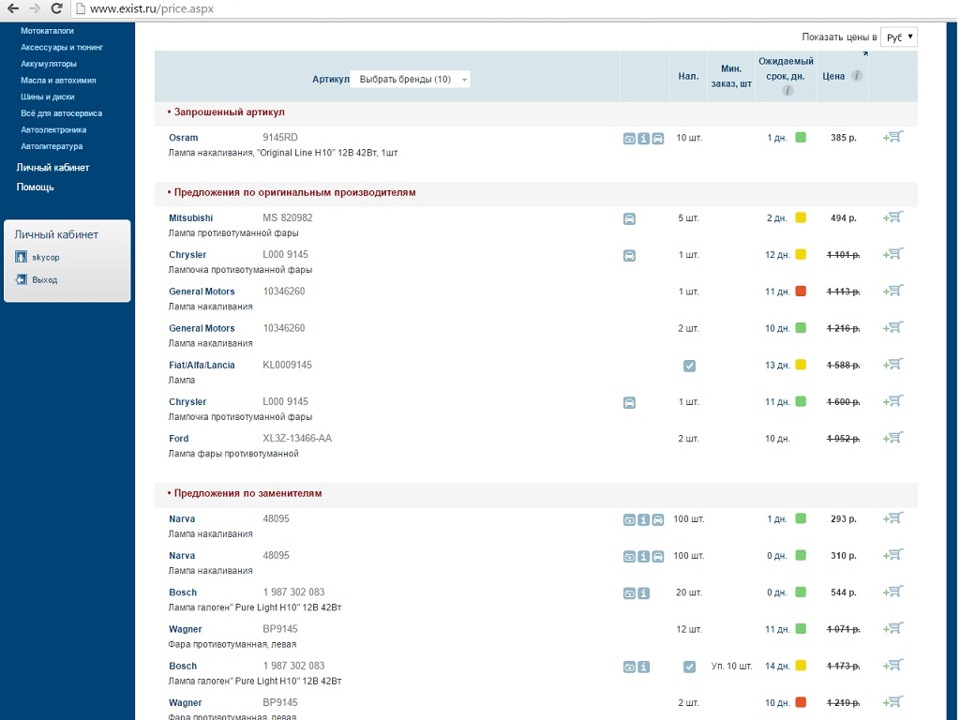960x720 pixels.
Task: Click the skycop username link
Action: coord(46,257)
